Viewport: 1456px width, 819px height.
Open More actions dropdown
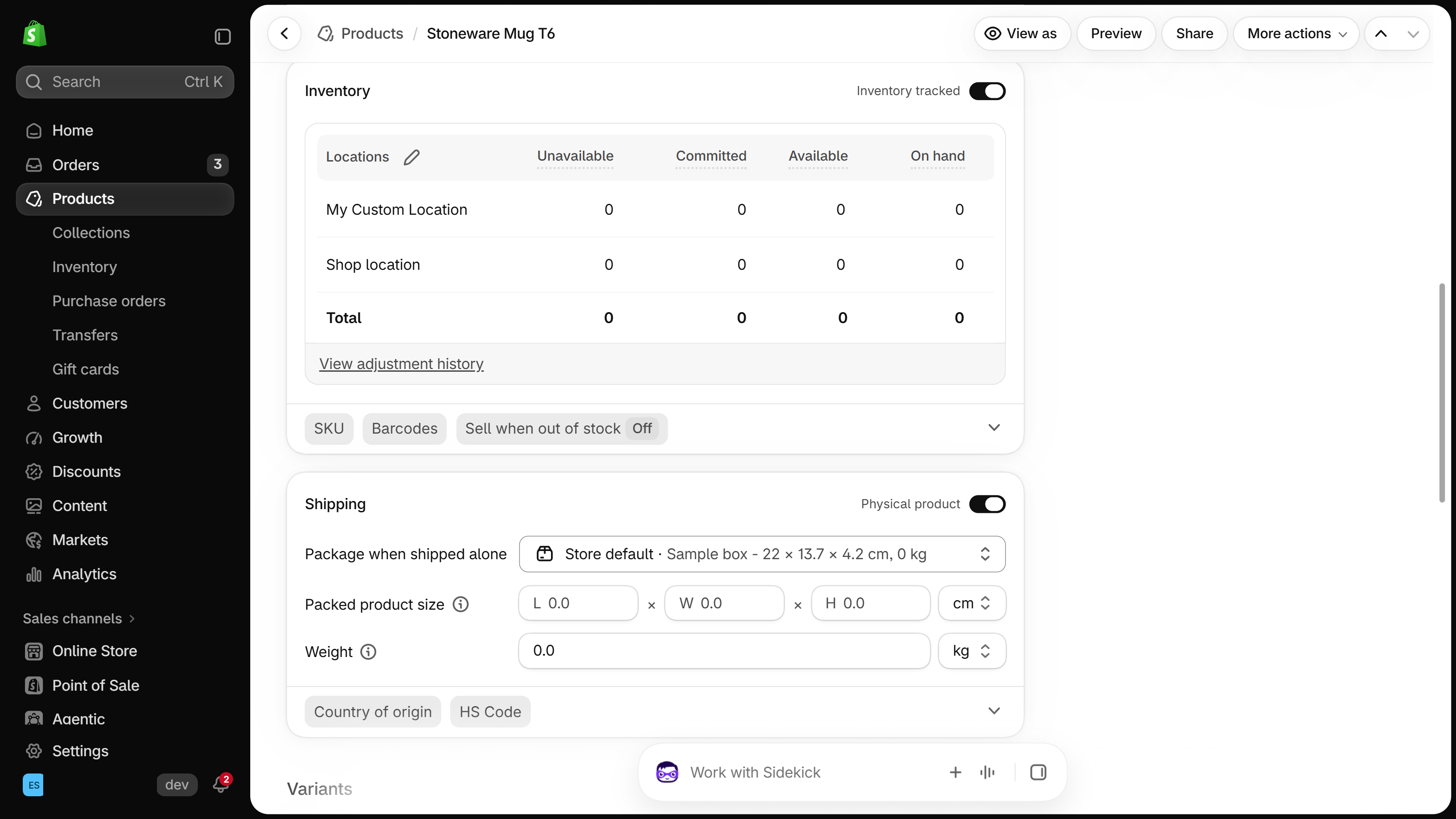1296,33
